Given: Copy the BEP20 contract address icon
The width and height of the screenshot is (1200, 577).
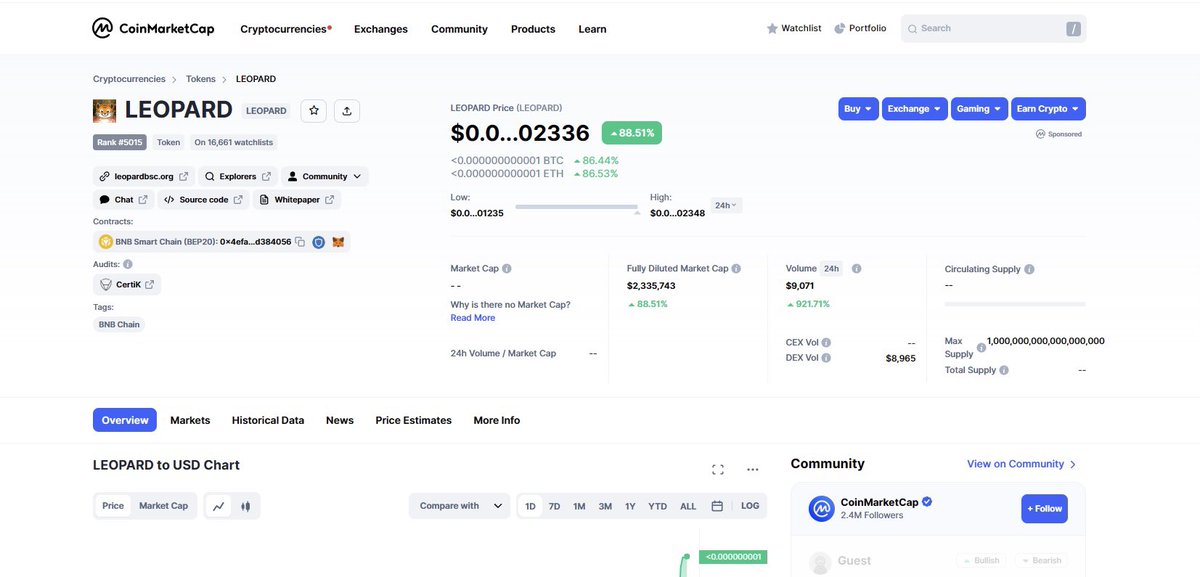Looking at the screenshot, I should [300, 242].
